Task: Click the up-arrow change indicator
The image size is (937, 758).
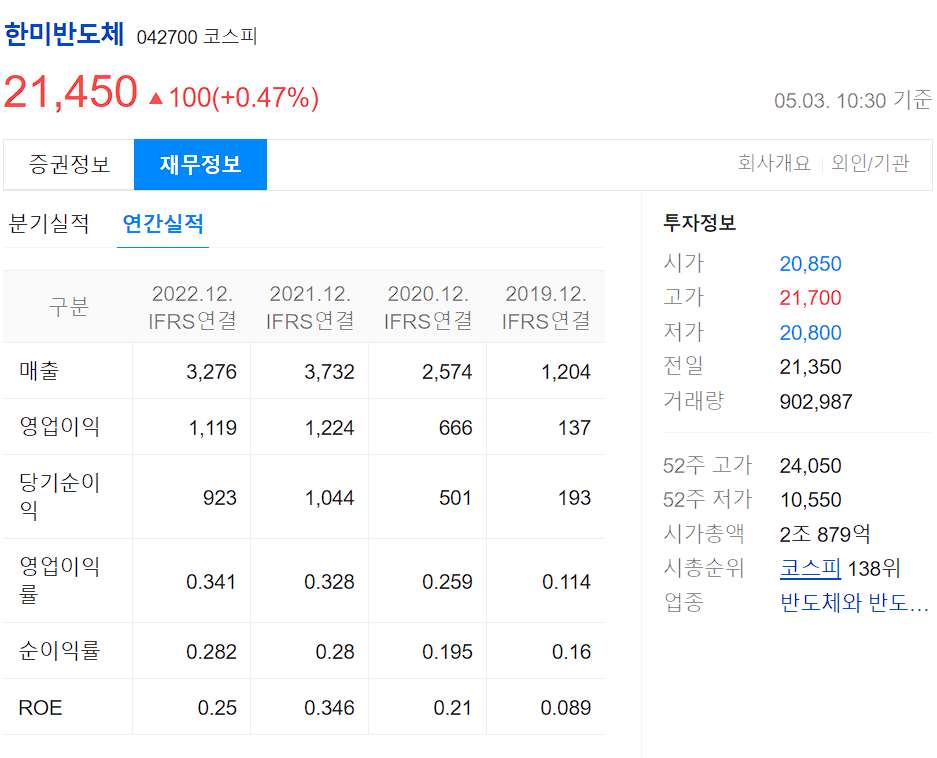Action: click(x=156, y=98)
